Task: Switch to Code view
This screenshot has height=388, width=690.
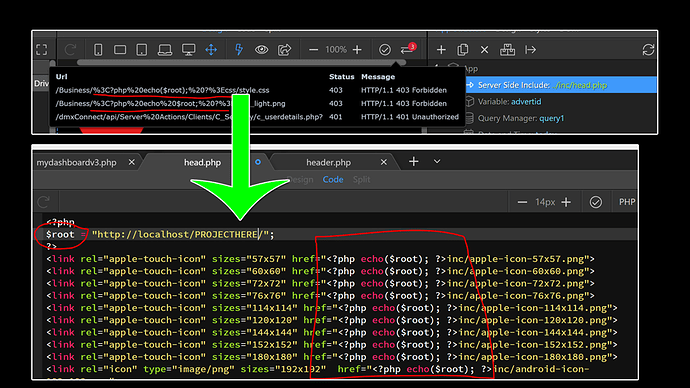Action: click(x=333, y=179)
